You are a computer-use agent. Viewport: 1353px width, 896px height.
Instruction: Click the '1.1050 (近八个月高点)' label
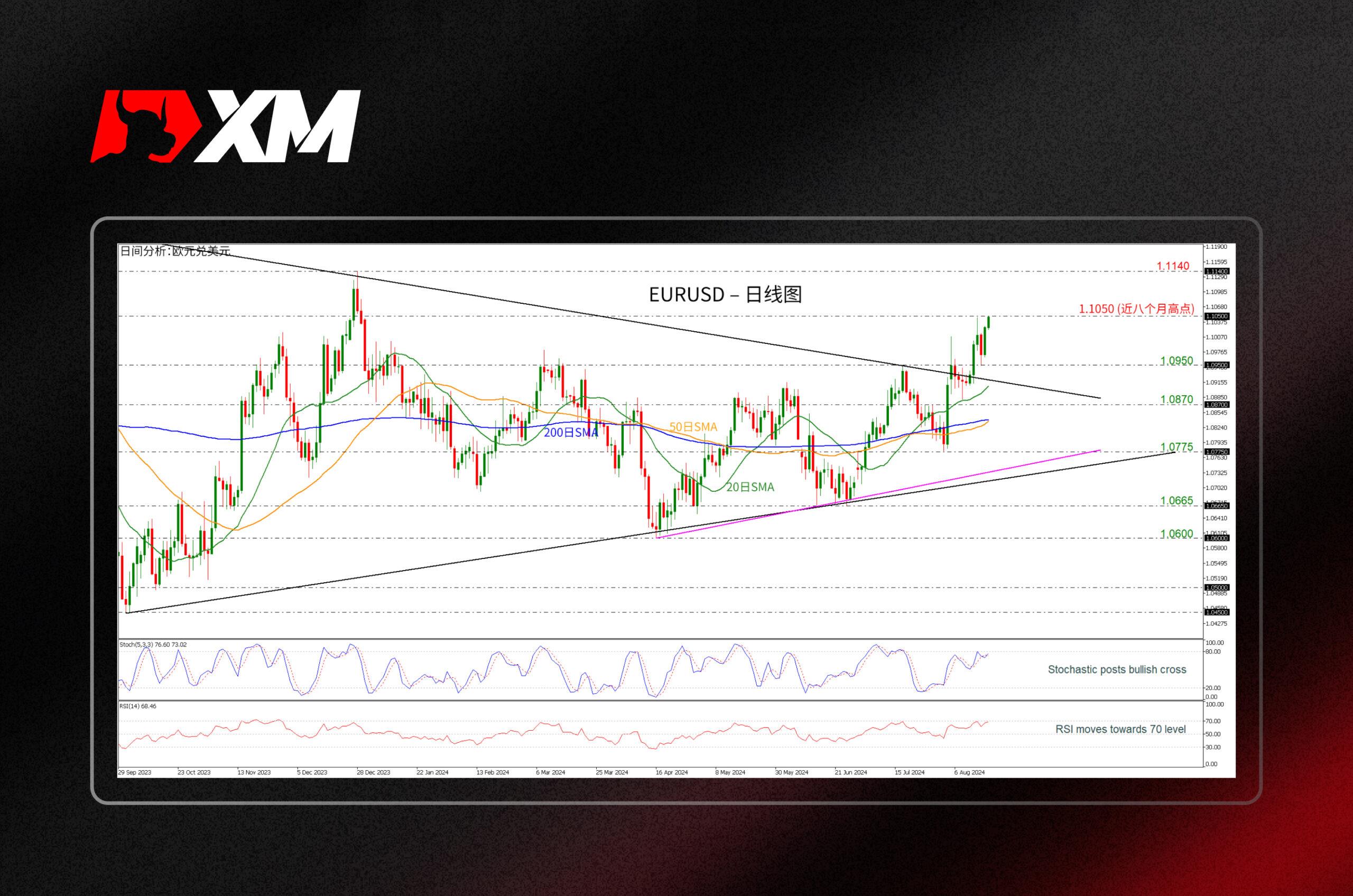tap(1136, 309)
